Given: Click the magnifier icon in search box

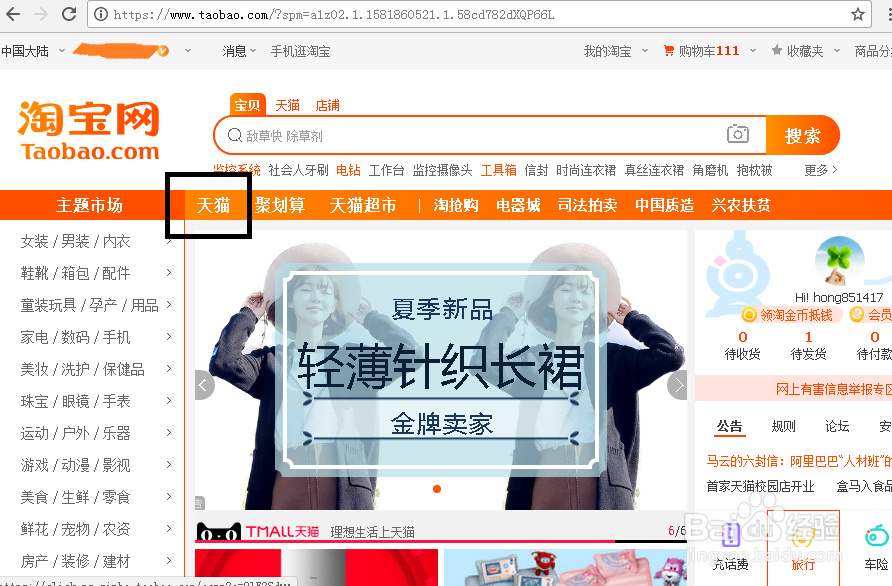Looking at the screenshot, I should (234, 135).
